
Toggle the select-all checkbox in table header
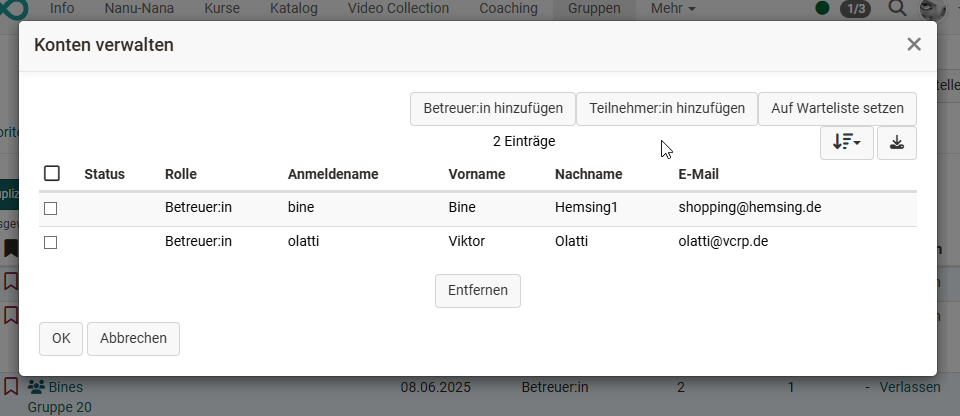[x=52, y=173]
